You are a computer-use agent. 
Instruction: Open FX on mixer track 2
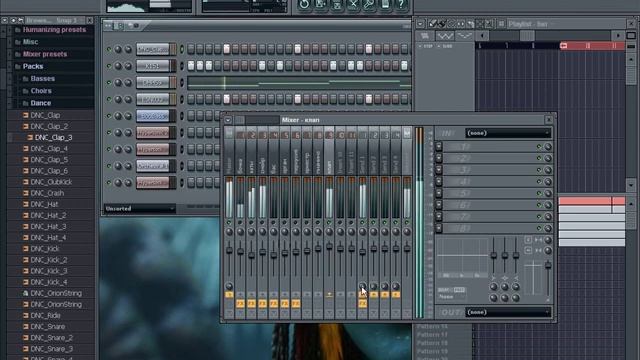(251, 303)
